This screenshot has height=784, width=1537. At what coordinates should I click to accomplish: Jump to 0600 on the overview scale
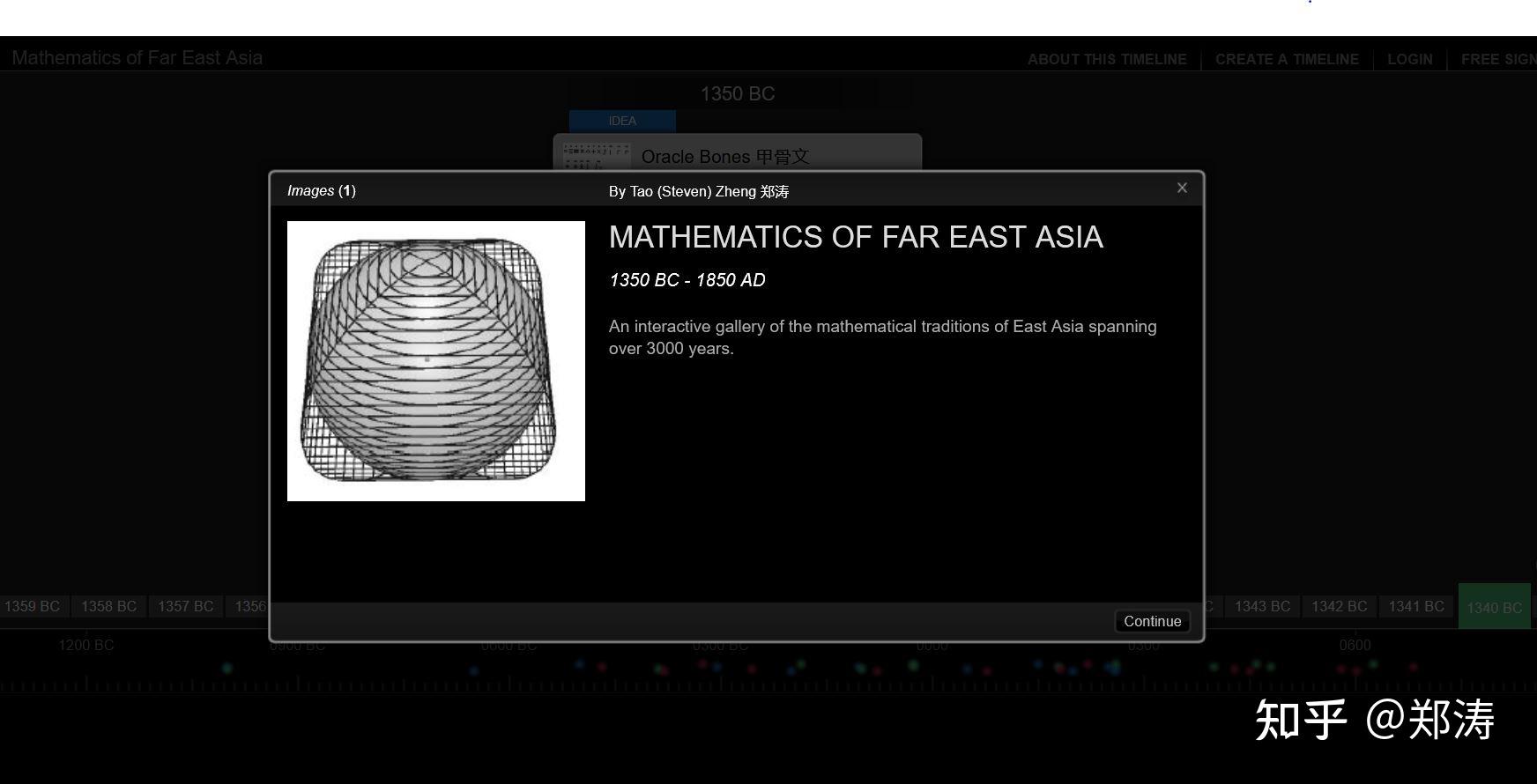point(1355,645)
